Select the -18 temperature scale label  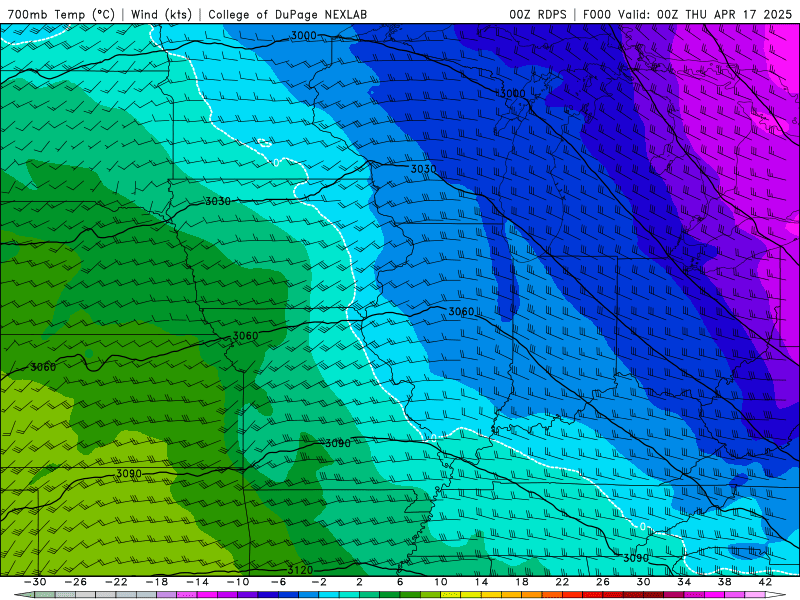157,582
